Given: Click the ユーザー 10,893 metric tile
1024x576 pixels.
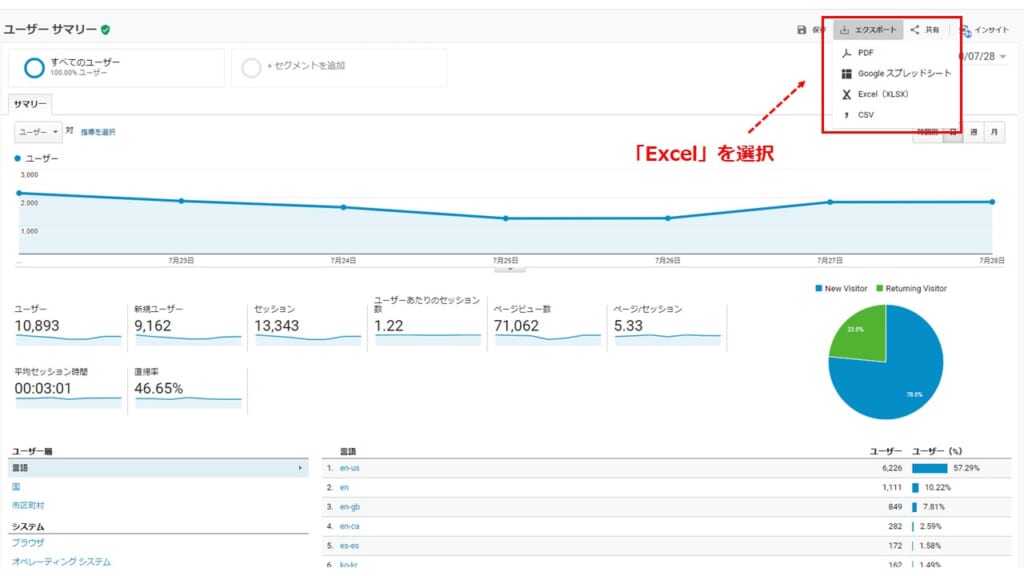Looking at the screenshot, I should (68, 325).
